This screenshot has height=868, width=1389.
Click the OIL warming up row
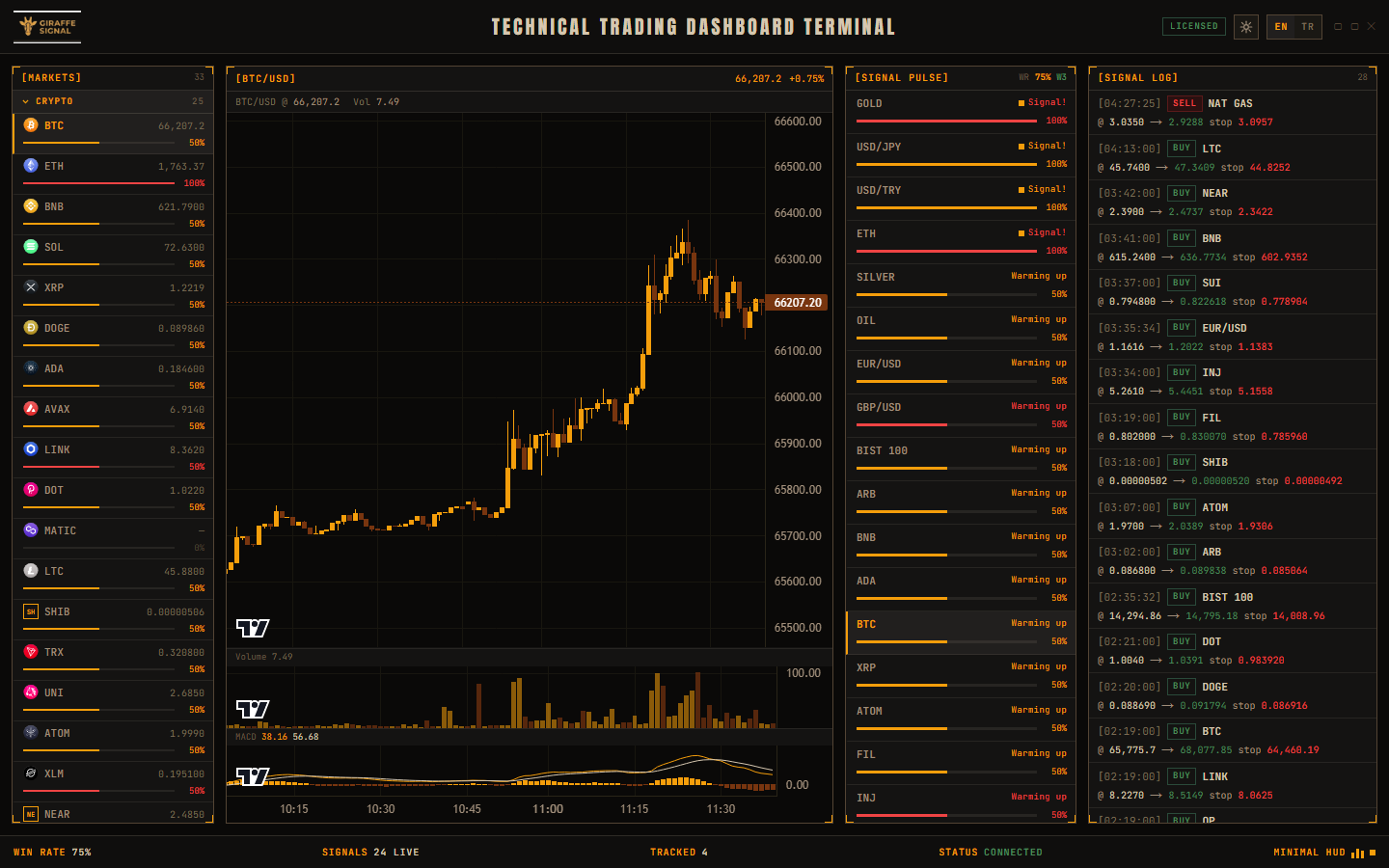tap(962, 329)
